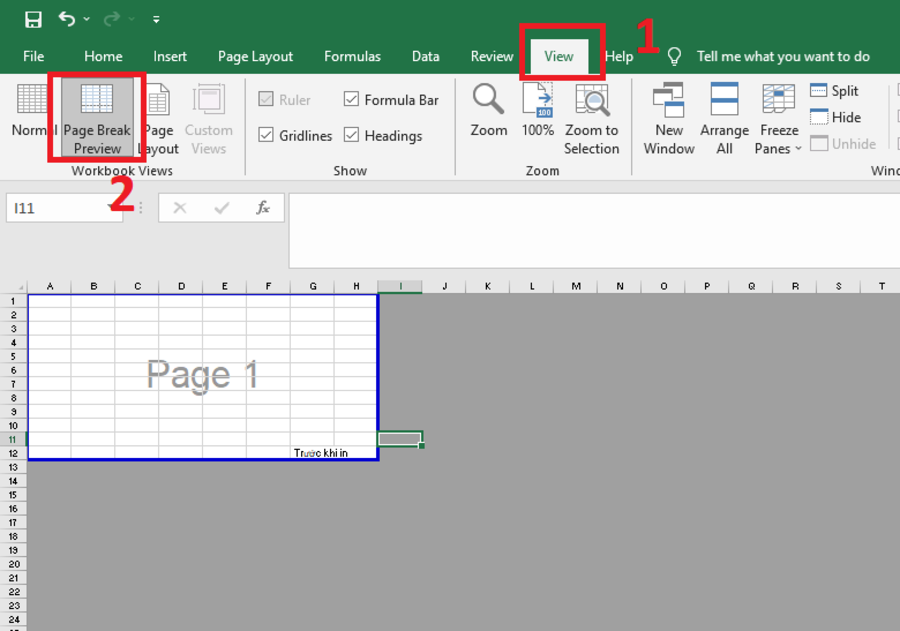The image size is (900, 631).
Task: Uncheck the Gridlines checkbox
Action: [x=266, y=135]
